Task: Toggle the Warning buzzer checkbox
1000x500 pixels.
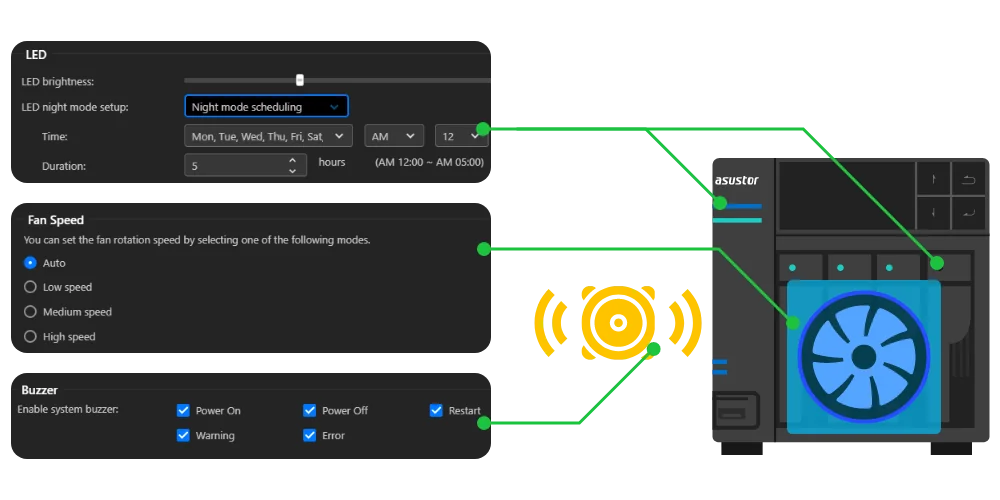Action: [x=183, y=435]
